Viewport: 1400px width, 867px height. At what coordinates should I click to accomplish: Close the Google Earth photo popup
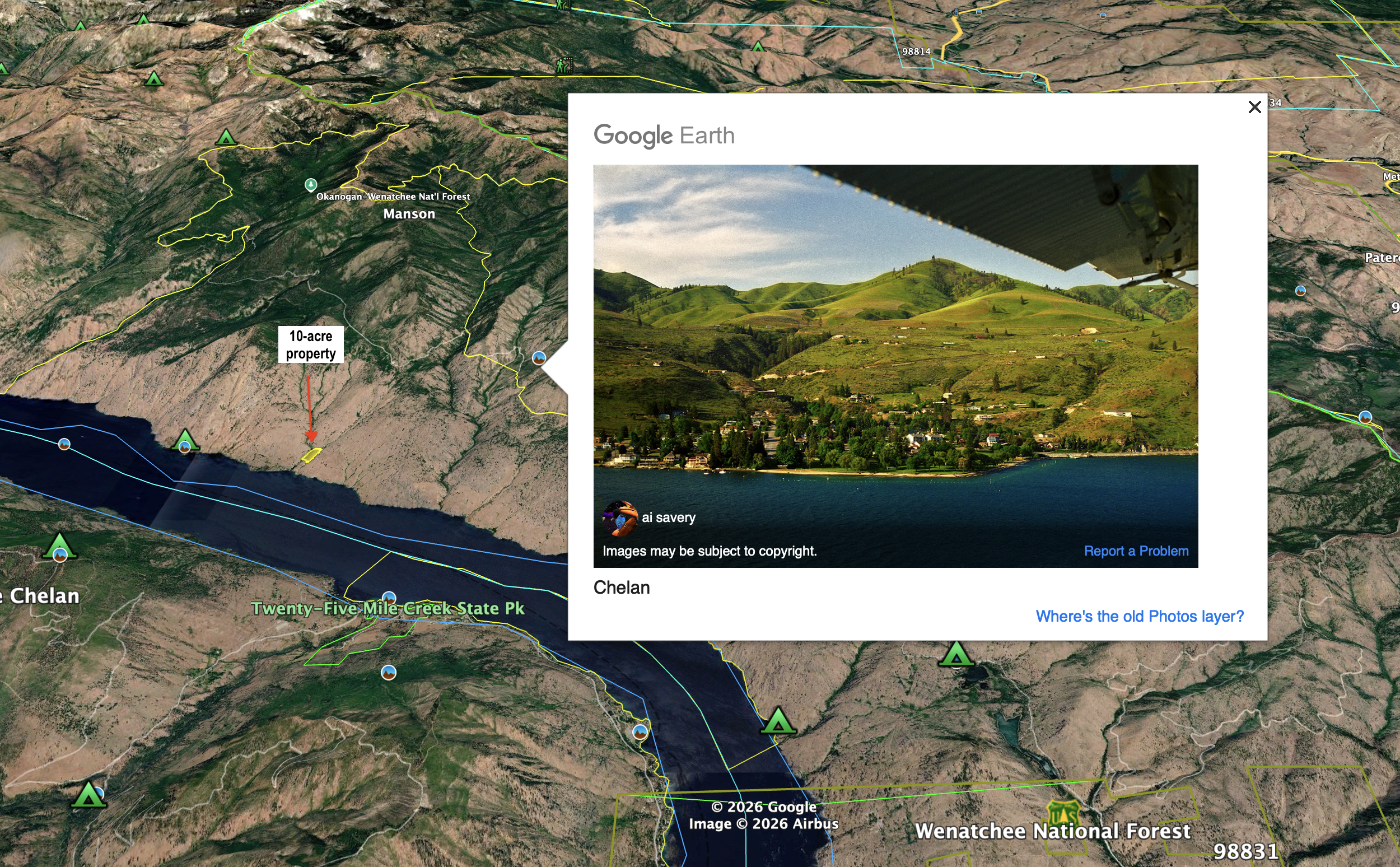pyautogui.click(x=1254, y=107)
